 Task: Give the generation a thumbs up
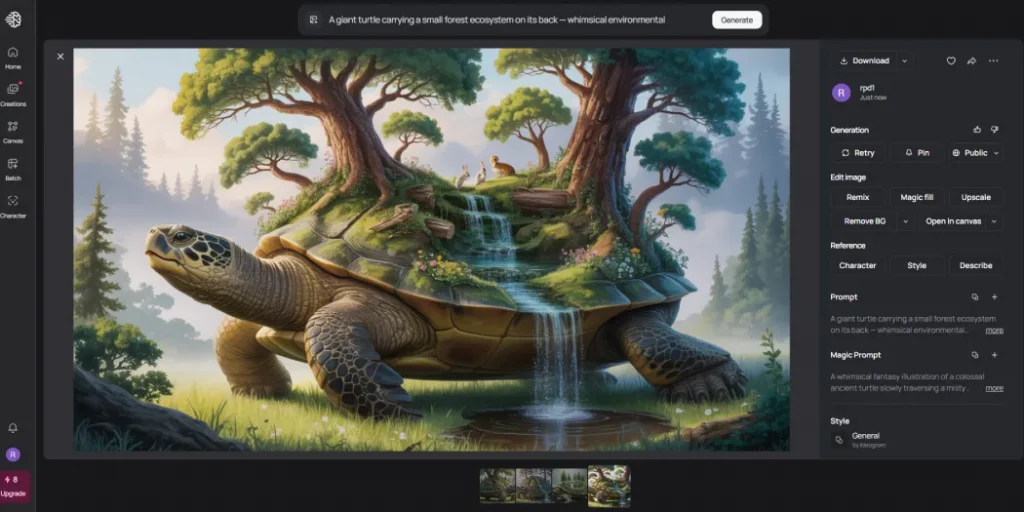(x=977, y=130)
